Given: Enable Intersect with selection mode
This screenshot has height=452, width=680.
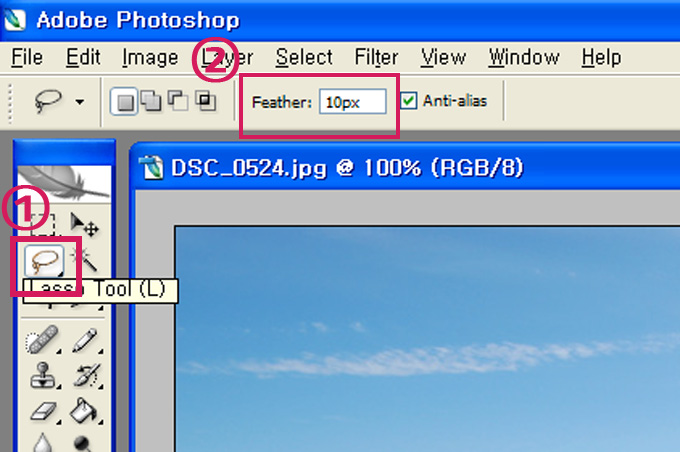Looking at the screenshot, I should click(x=205, y=101).
